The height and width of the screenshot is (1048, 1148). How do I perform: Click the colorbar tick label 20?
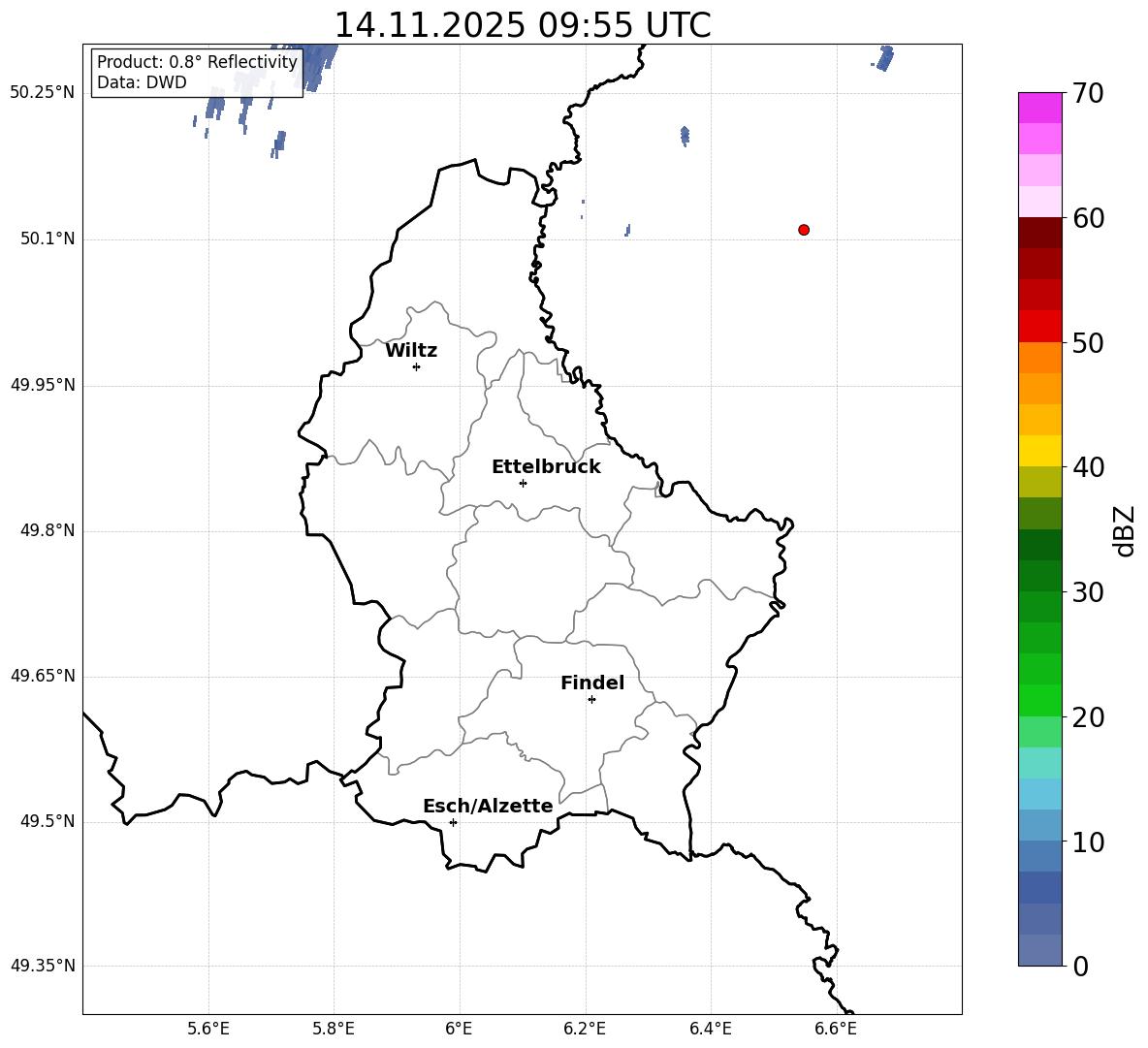tap(1088, 717)
